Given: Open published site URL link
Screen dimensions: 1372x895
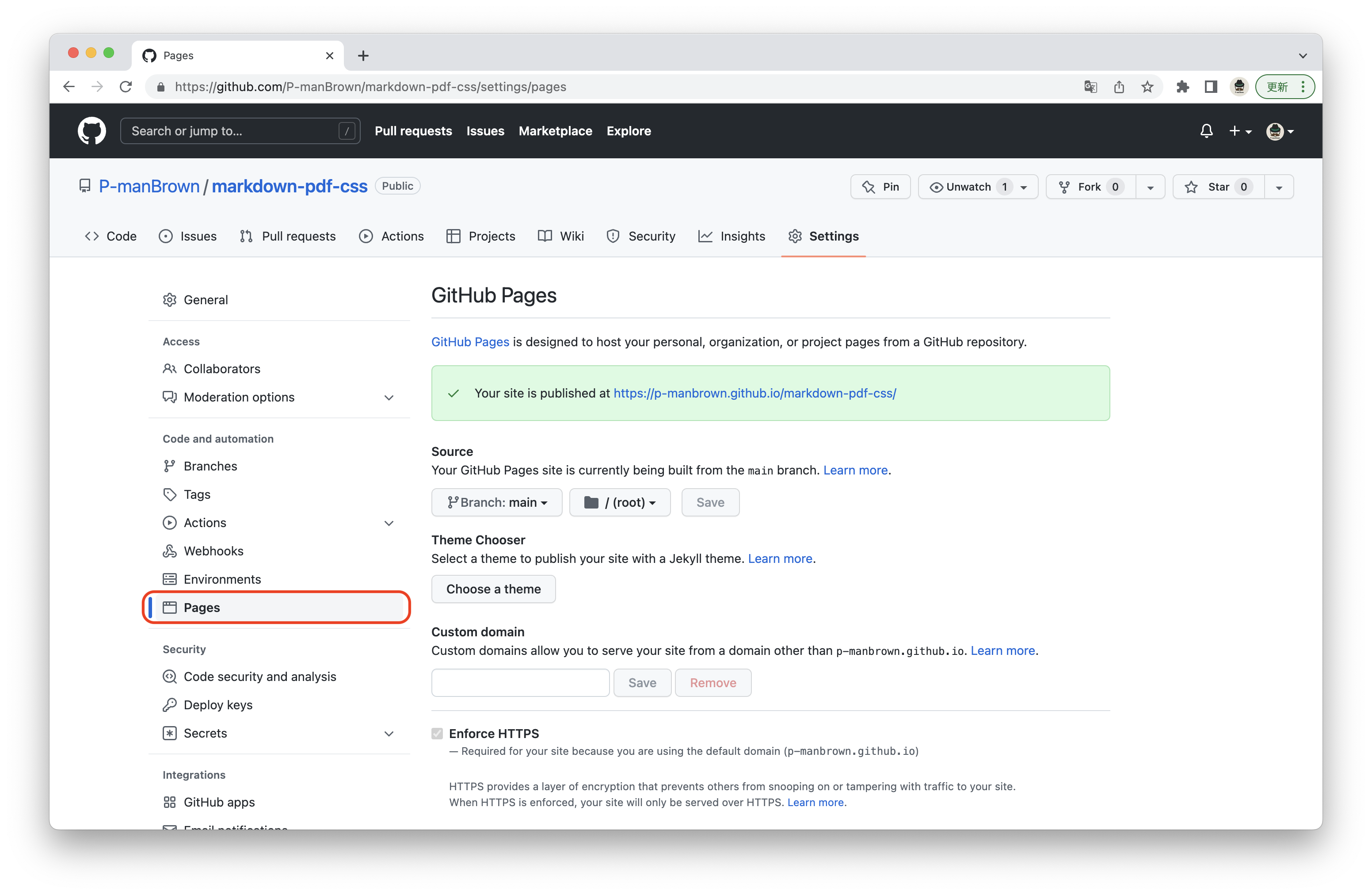Looking at the screenshot, I should 755,393.
